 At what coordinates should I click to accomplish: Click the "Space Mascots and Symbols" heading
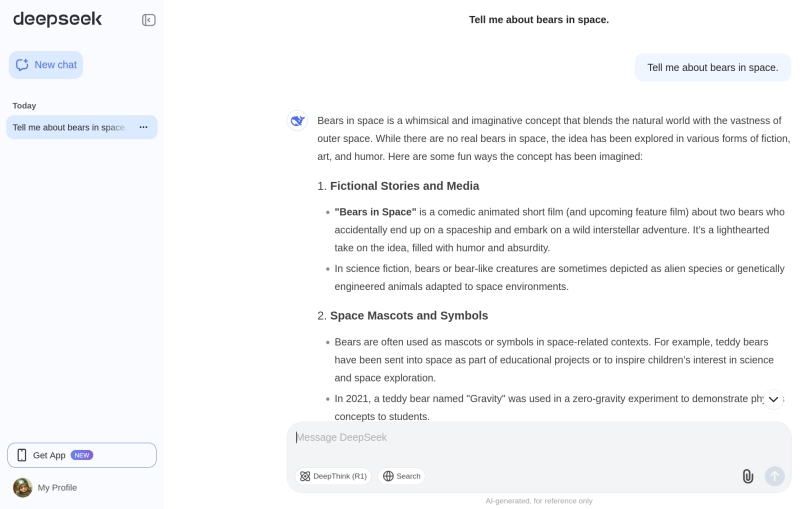click(408, 316)
